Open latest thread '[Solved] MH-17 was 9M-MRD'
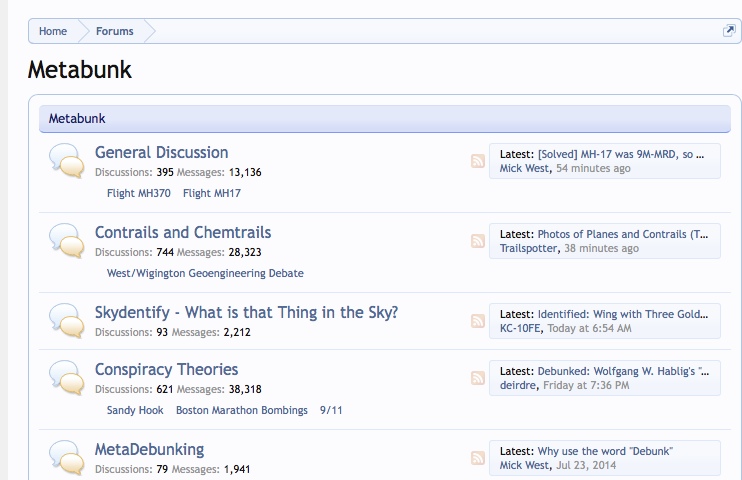Viewport: 742px width, 480px height. (621, 154)
